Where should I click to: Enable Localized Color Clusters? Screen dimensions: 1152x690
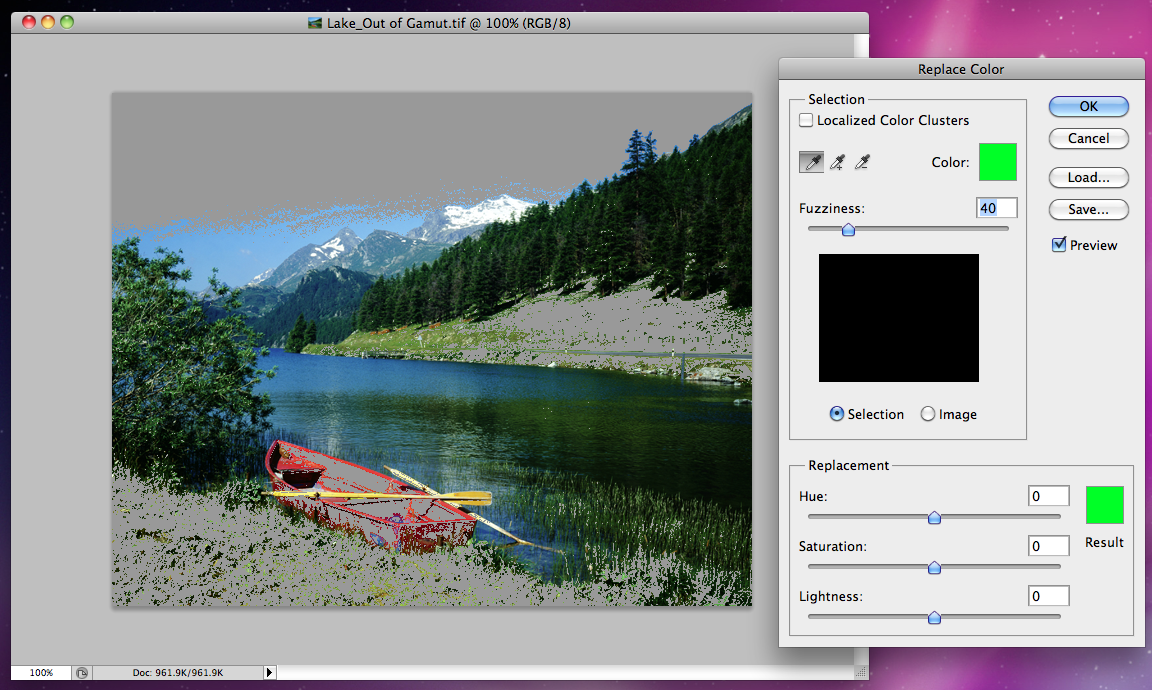click(806, 120)
